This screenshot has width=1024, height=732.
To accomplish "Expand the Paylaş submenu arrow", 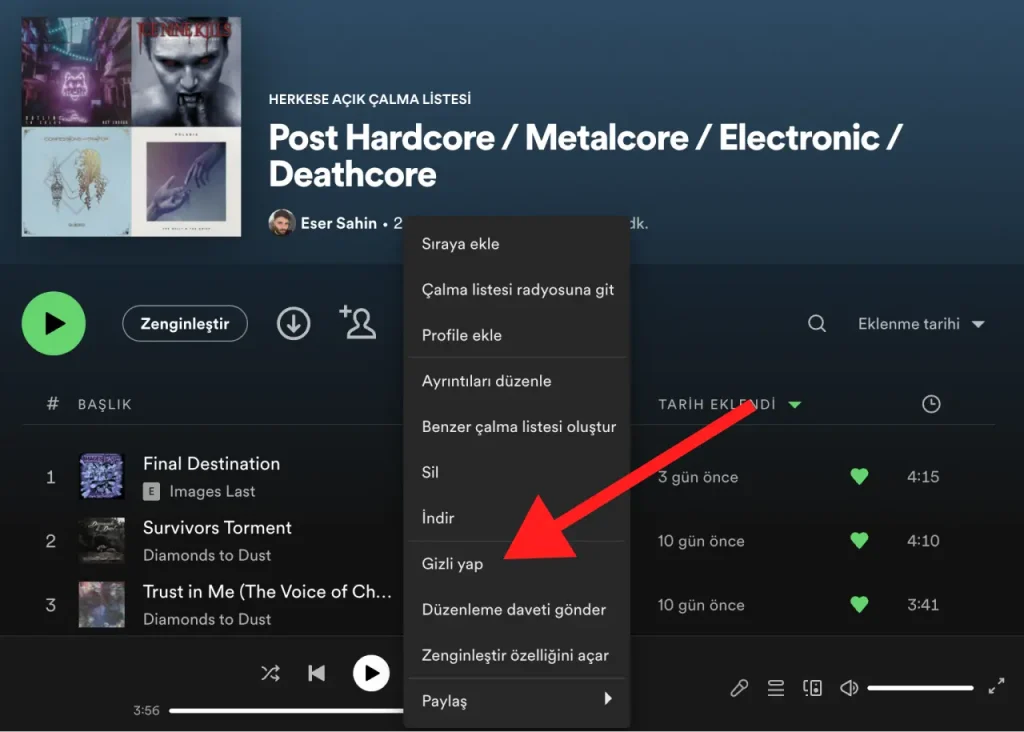I will tap(608, 699).
